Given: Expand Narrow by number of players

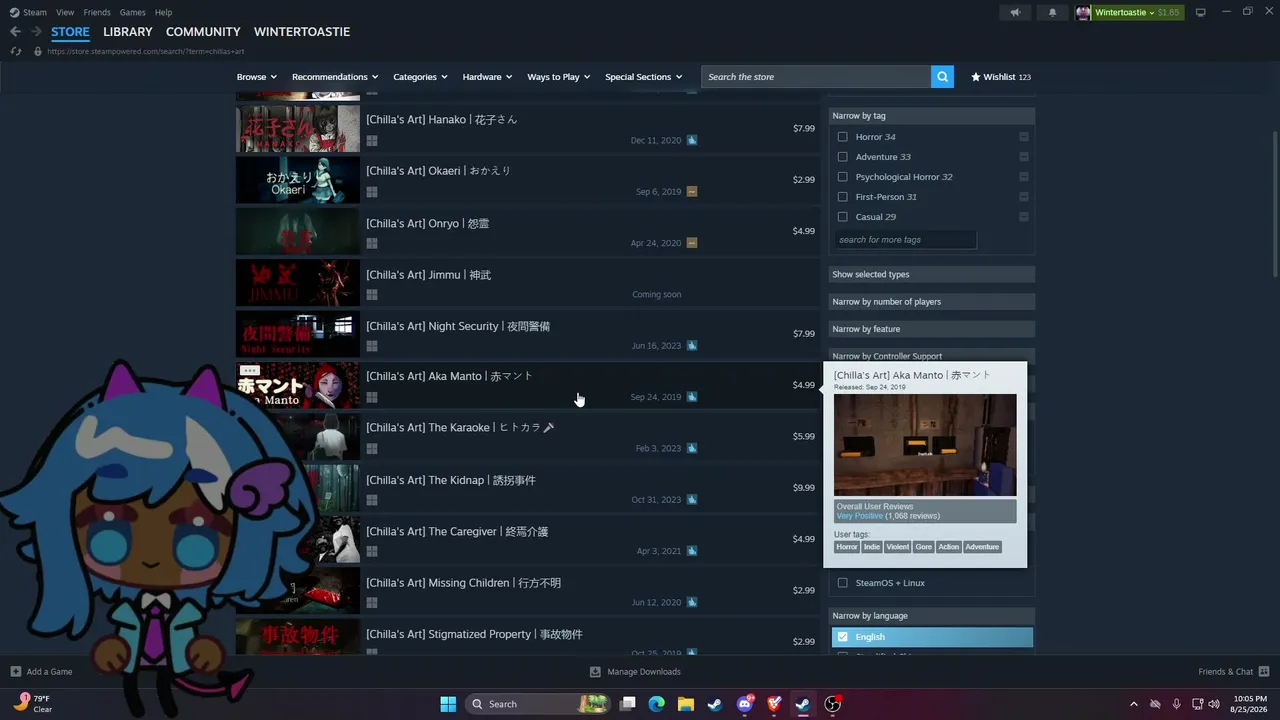Looking at the screenshot, I should tap(932, 302).
